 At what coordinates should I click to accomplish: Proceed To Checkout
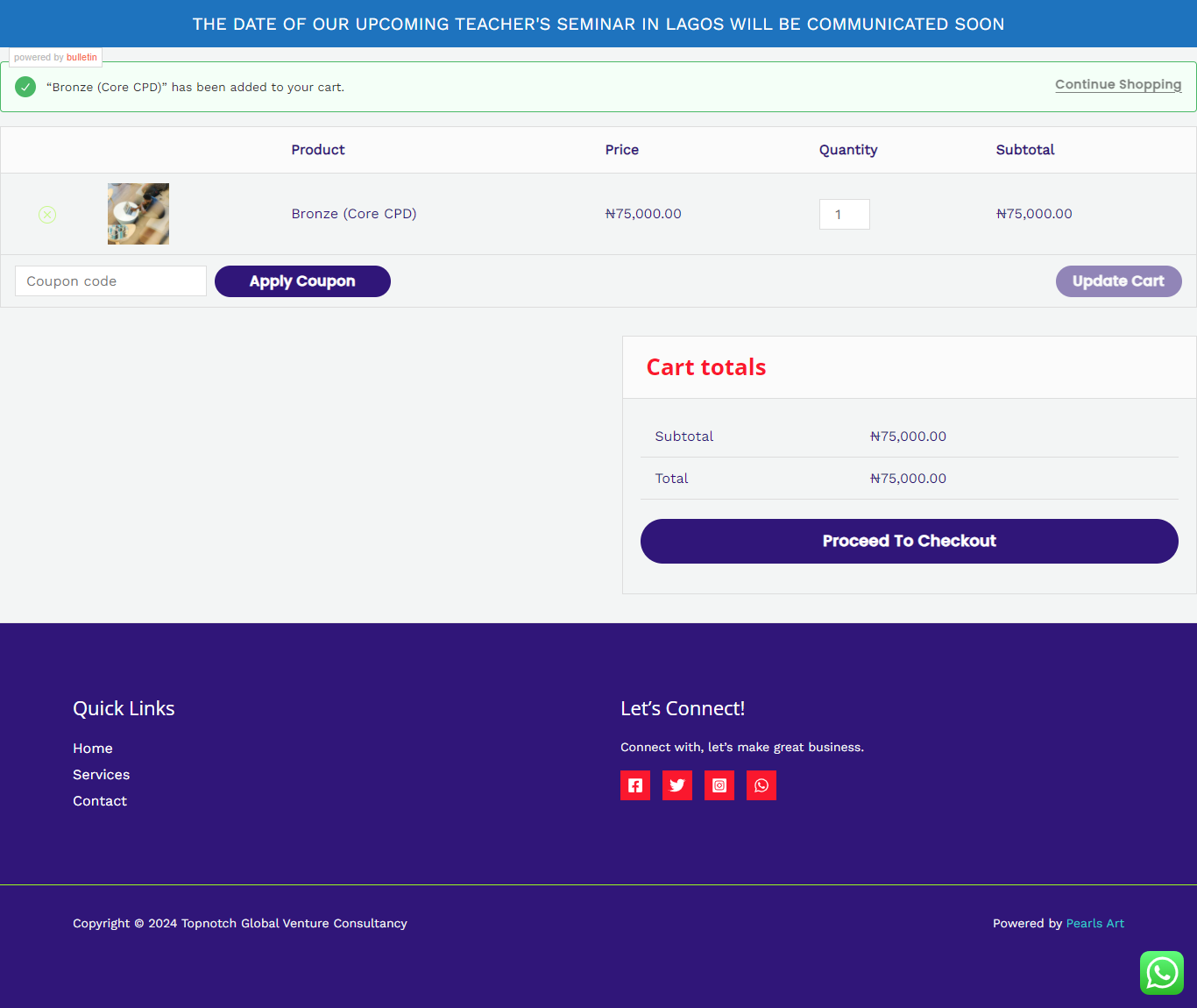point(909,541)
